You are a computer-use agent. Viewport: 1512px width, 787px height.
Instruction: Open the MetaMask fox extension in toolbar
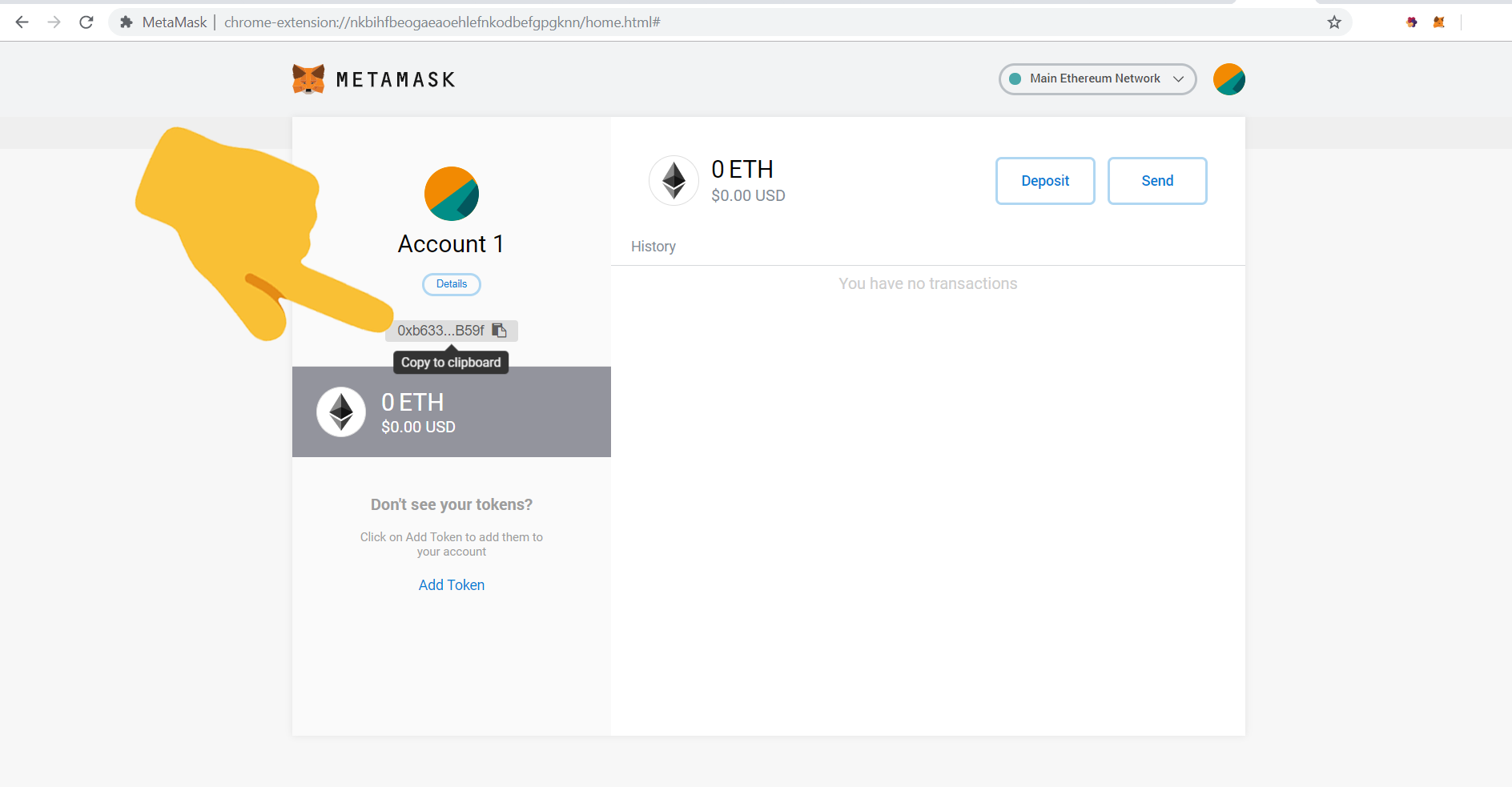1439,22
